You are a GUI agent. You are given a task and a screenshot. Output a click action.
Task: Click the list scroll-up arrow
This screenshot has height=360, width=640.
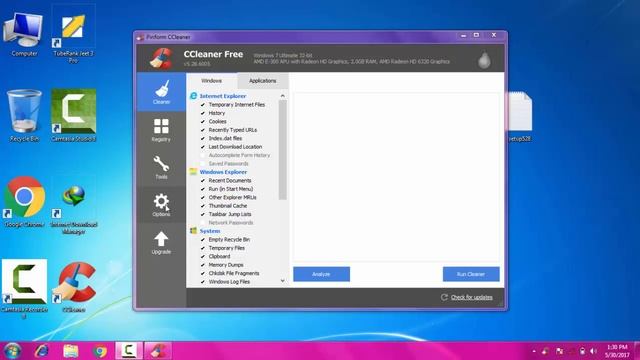pos(282,96)
